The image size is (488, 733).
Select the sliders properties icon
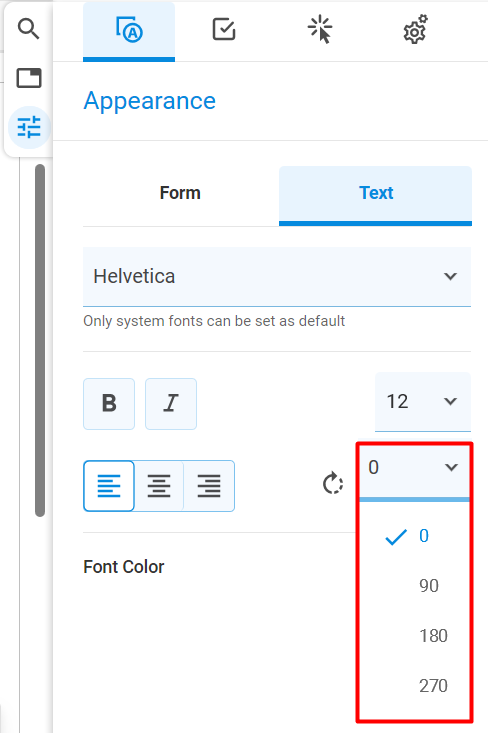[x=29, y=127]
